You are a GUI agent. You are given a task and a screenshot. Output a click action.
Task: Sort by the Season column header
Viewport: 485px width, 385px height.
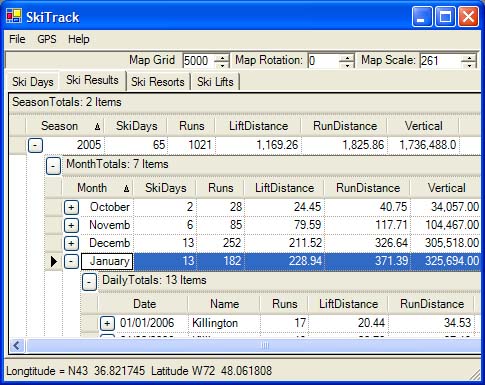pyautogui.click(x=65, y=126)
